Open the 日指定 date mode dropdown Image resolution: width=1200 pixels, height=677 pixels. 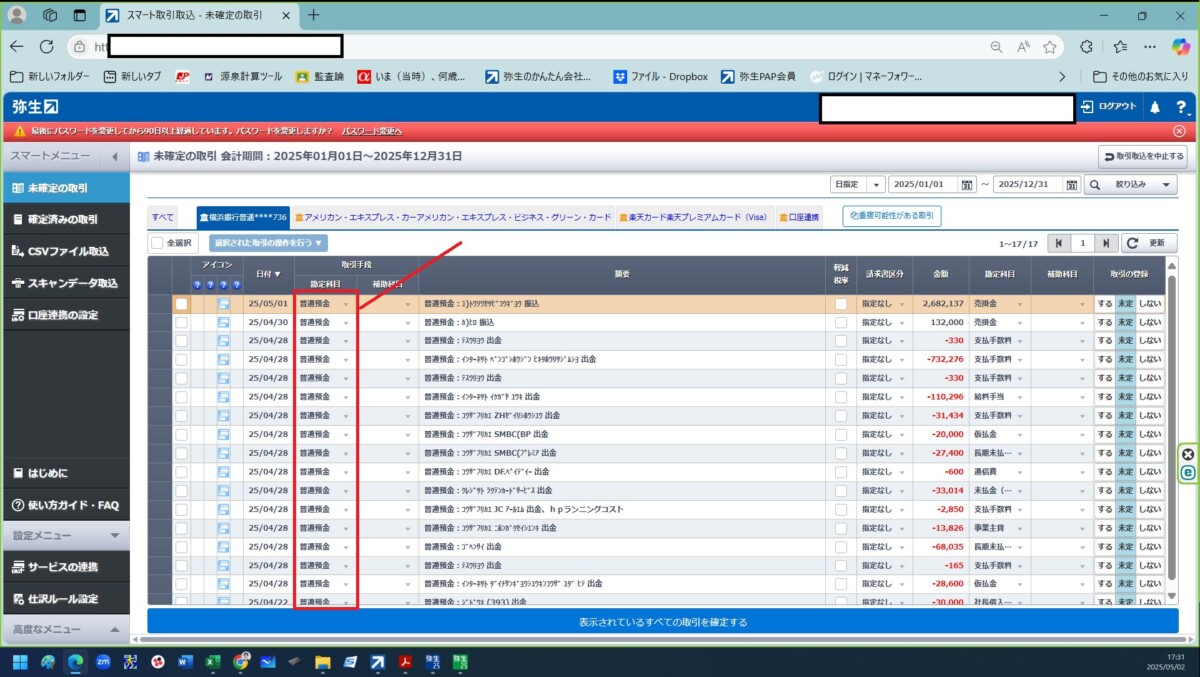(x=858, y=185)
